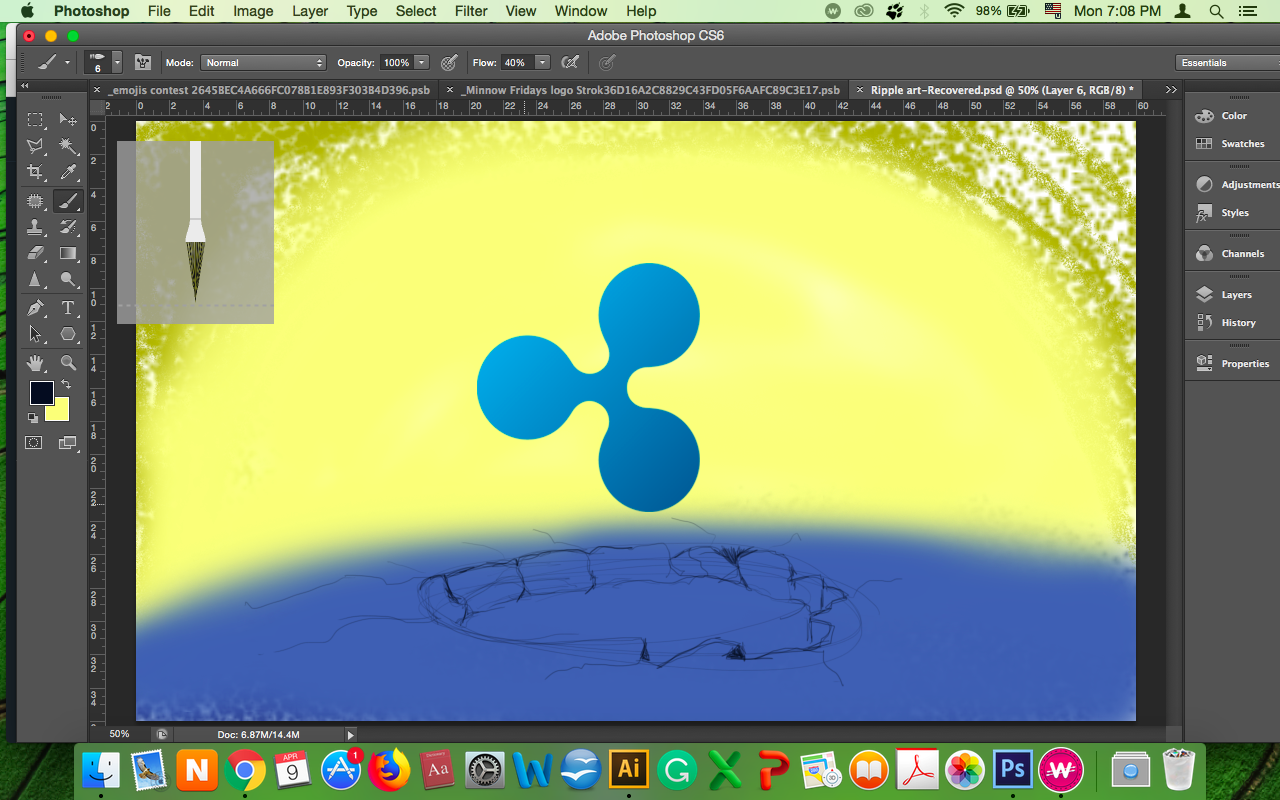Reset to default foreground and background colors
1280x800 pixels.
33,418
